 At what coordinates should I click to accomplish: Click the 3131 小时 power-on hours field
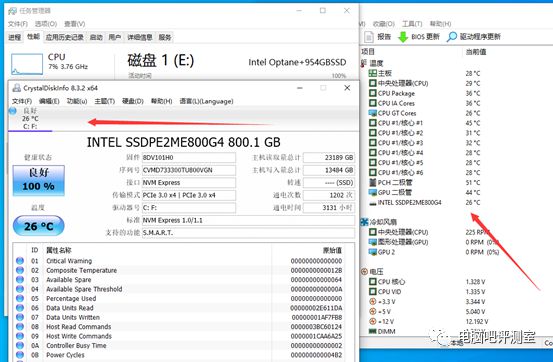pyautogui.click(x=329, y=207)
